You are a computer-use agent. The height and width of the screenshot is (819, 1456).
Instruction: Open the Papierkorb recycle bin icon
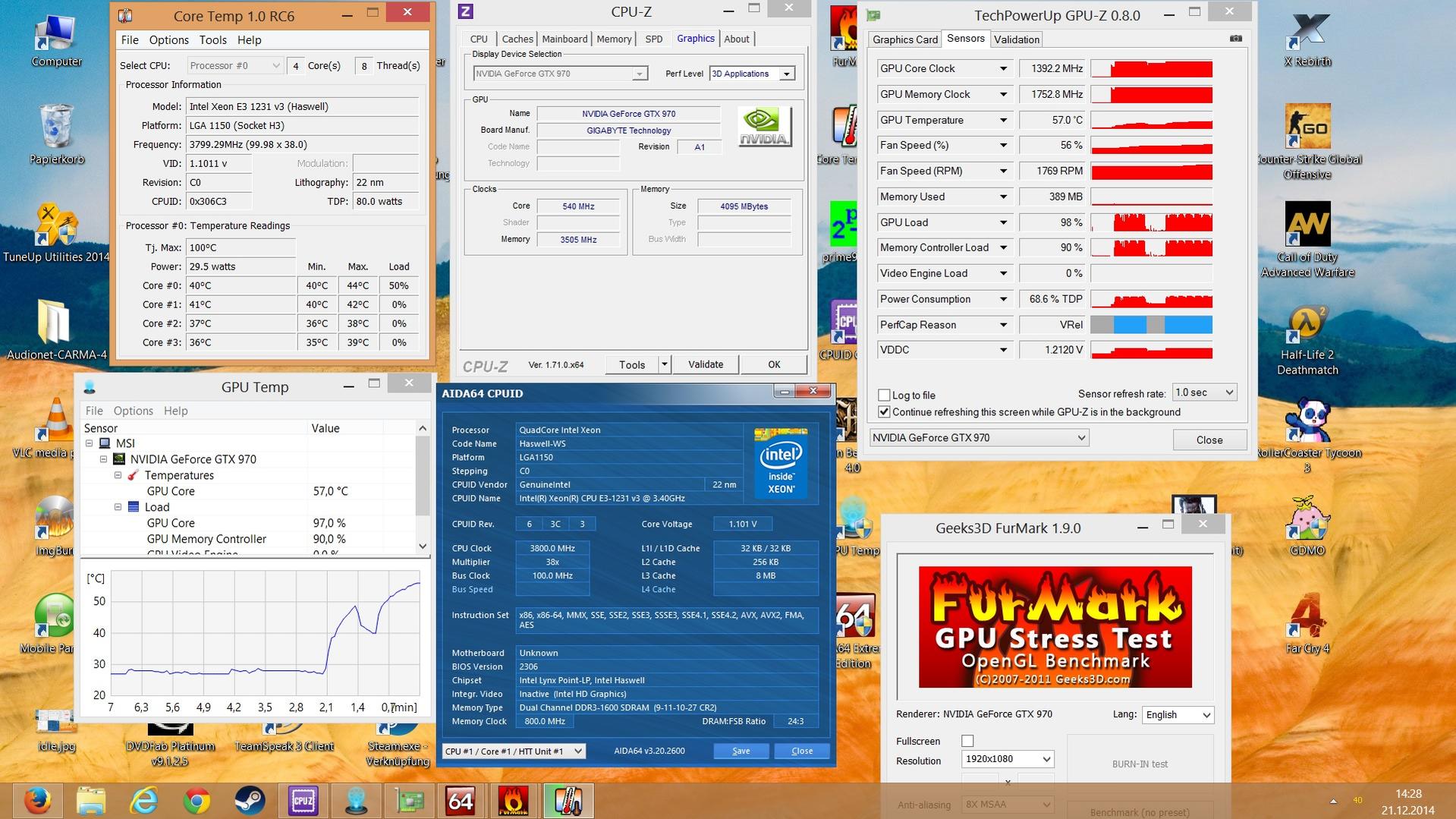click(56, 134)
